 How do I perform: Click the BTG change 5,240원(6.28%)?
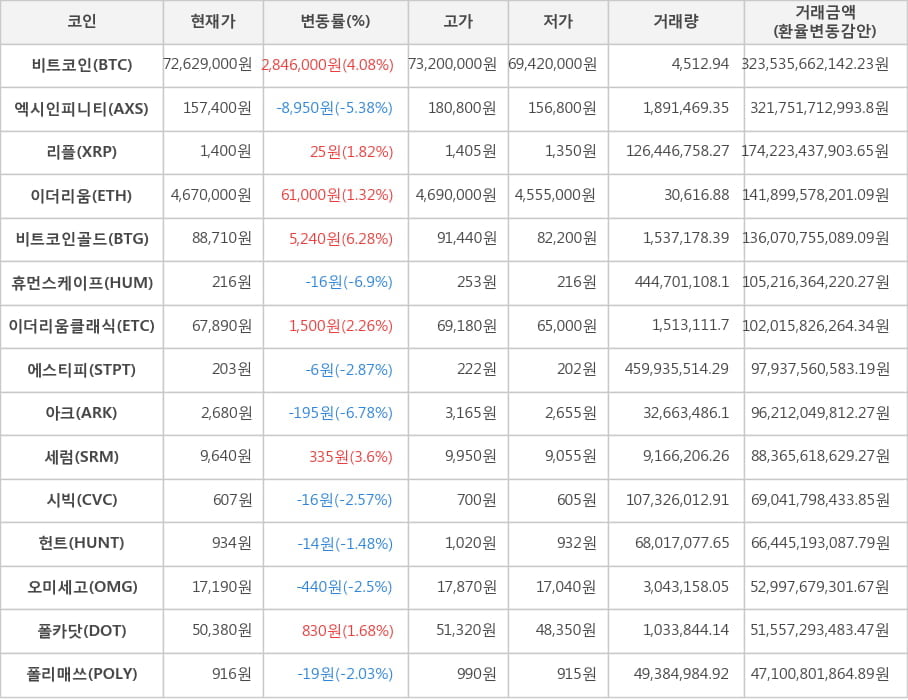[x=341, y=239]
